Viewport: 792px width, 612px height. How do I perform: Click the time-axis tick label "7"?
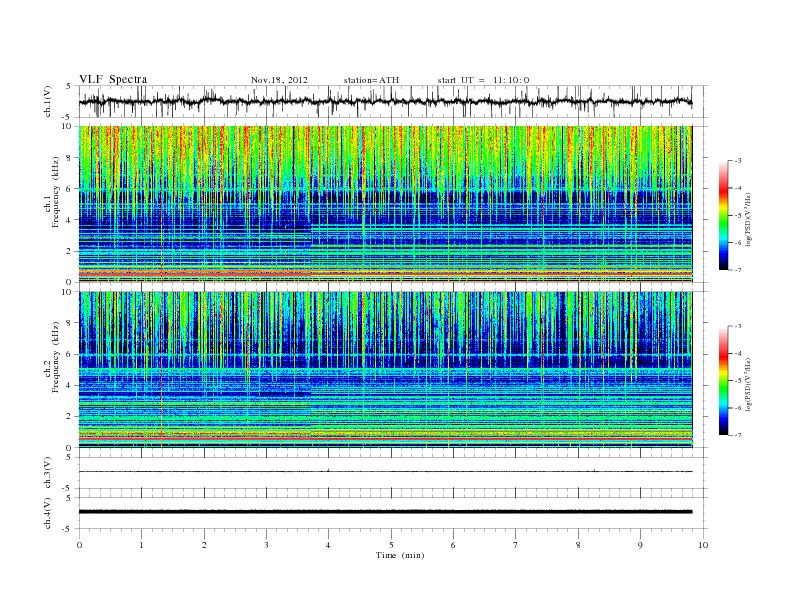[516, 545]
